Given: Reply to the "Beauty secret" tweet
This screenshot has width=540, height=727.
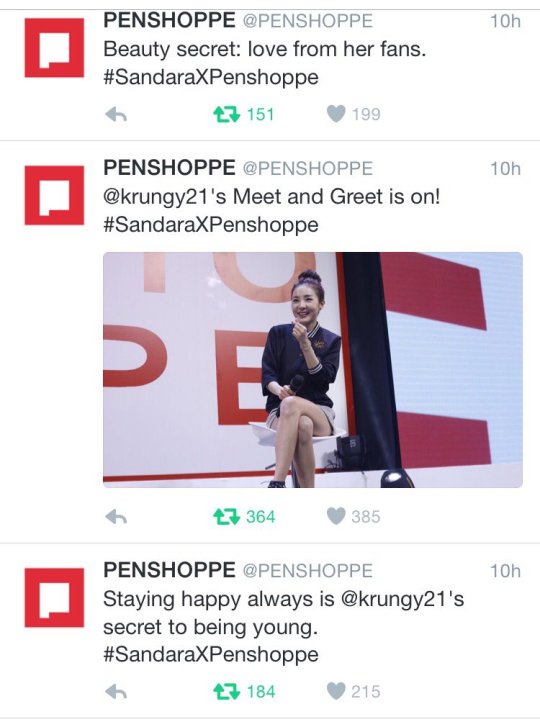Looking at the screenshot, I should click(116, 114).
